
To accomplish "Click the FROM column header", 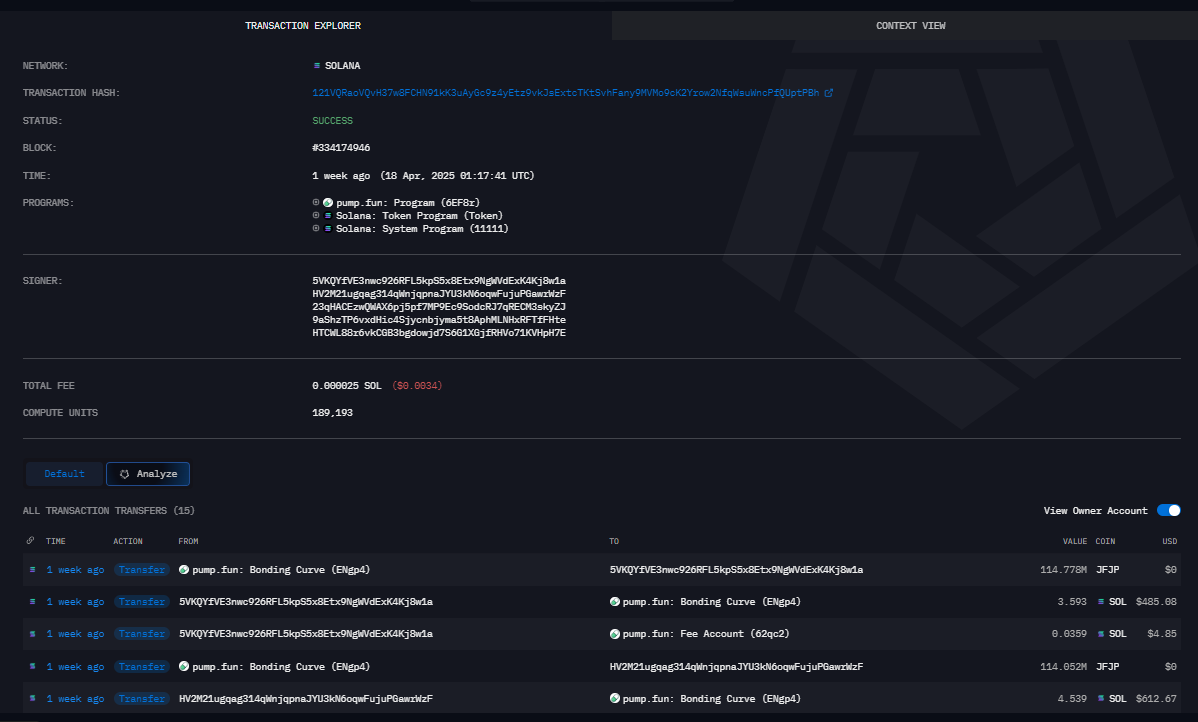I will pyautogui.click(x=188, y=541).
